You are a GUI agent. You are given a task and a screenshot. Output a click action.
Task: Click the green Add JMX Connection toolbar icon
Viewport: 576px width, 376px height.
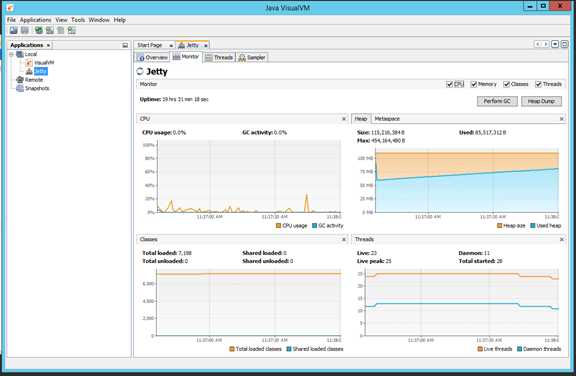click(x=39, y=30)
